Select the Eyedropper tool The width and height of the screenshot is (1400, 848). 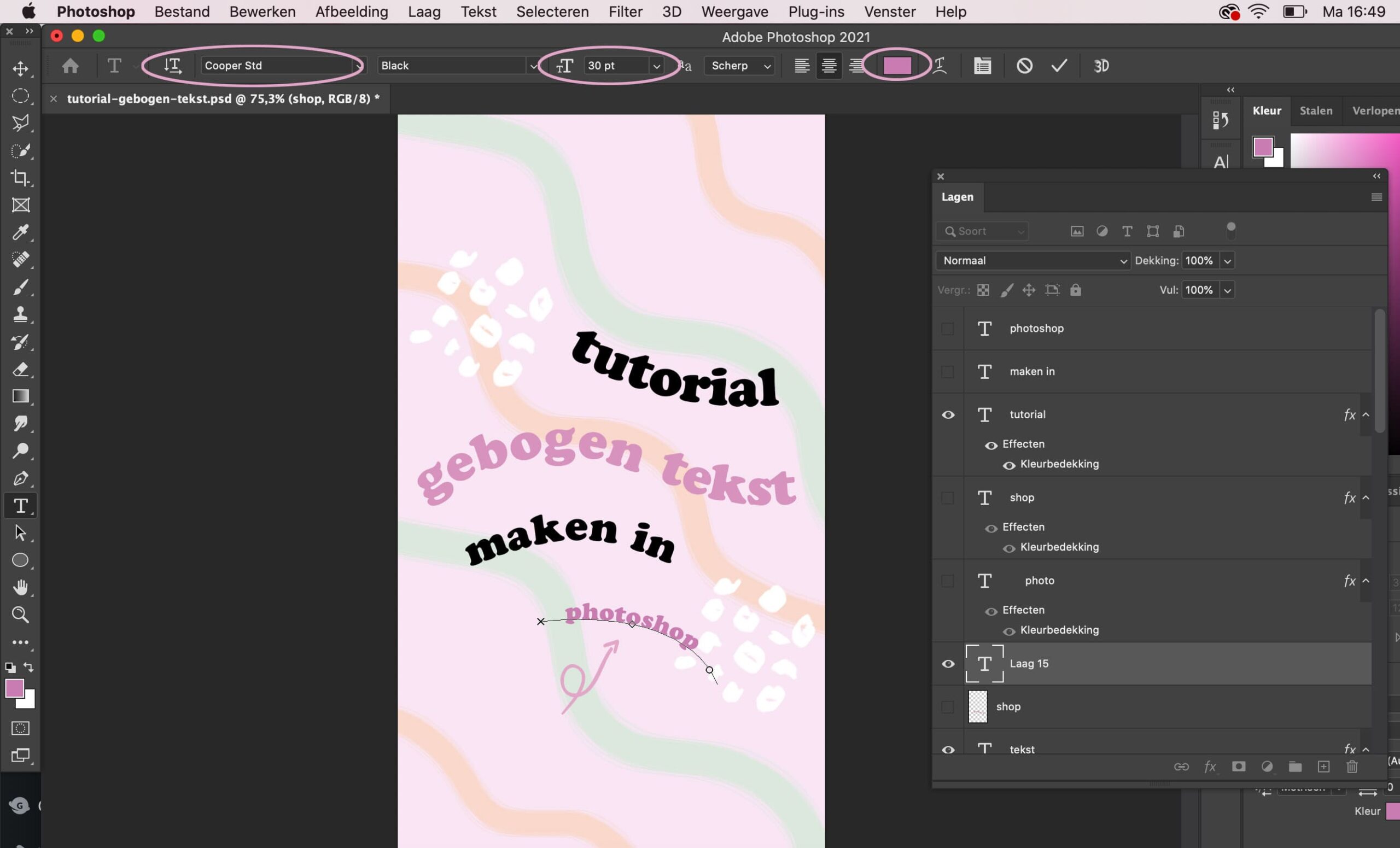[x=21, y=232]
